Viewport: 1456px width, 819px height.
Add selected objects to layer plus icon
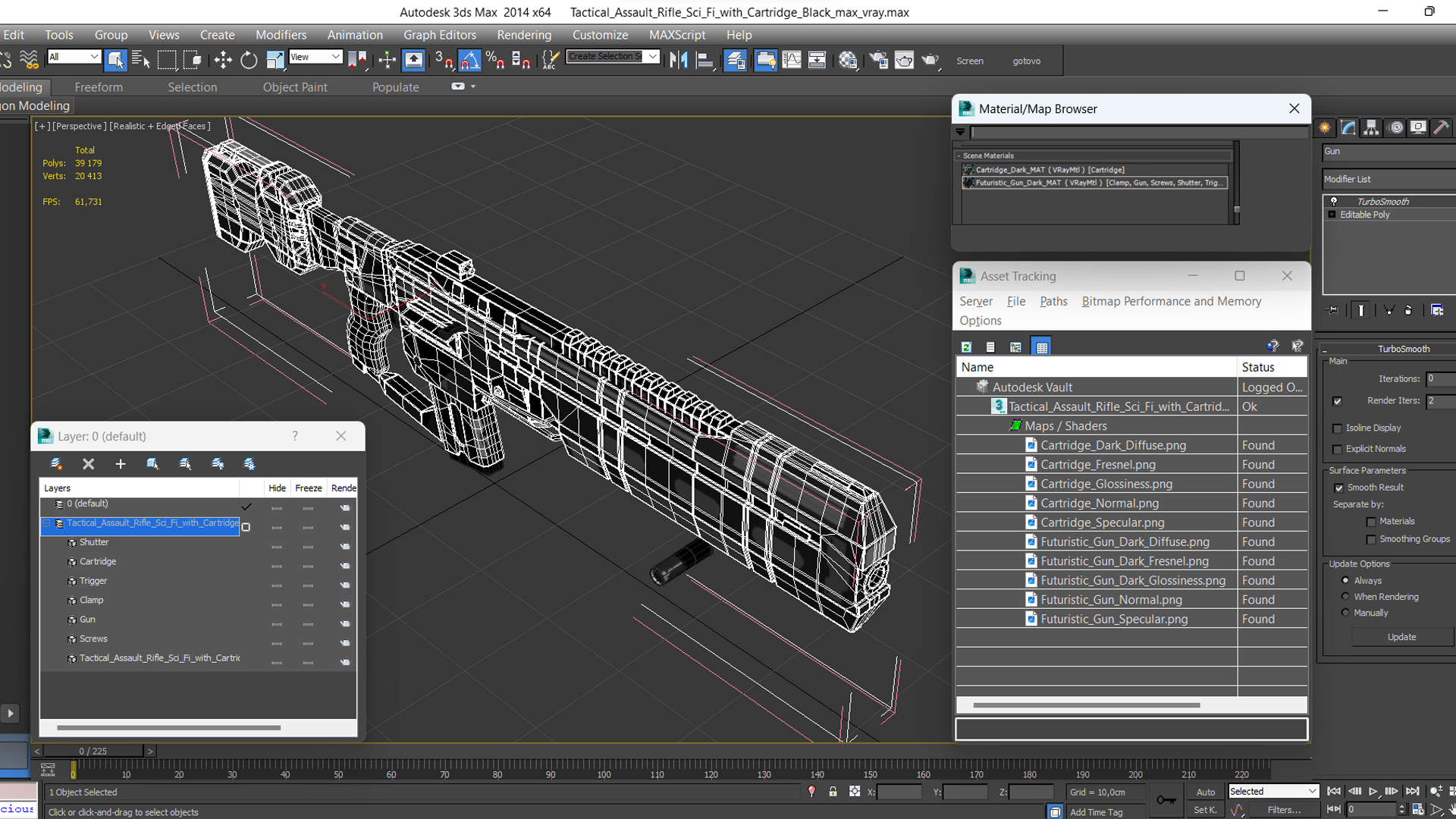[120, 463]
